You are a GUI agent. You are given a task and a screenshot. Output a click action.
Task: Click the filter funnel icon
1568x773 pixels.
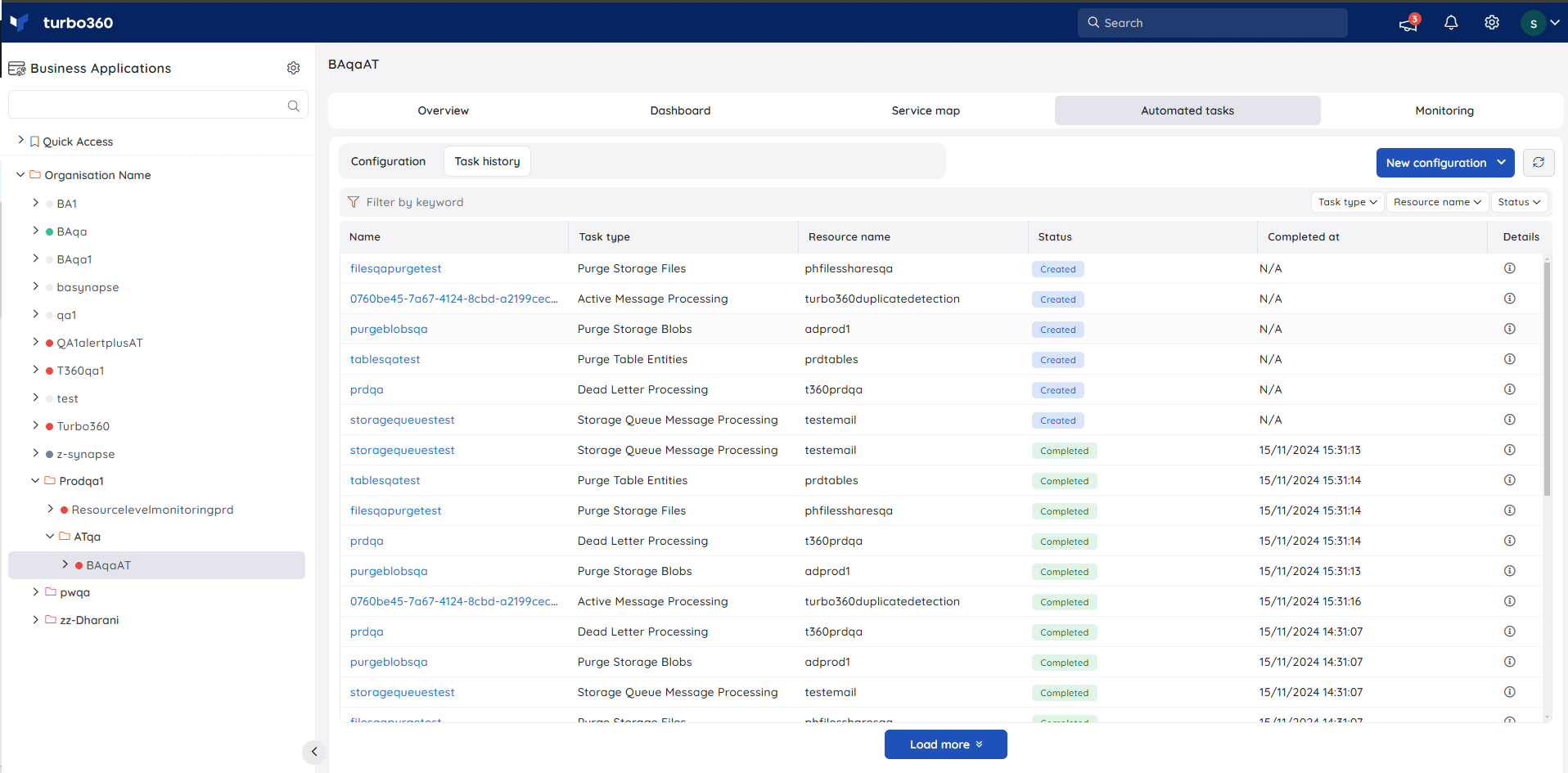point(354,202)
